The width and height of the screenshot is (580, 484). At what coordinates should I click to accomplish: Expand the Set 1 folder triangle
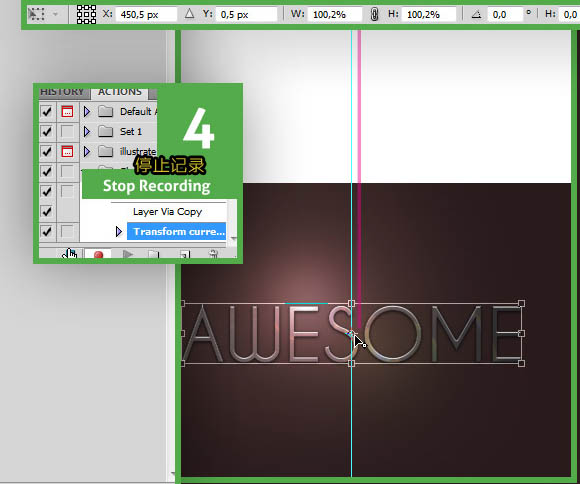tap(87, 131)
